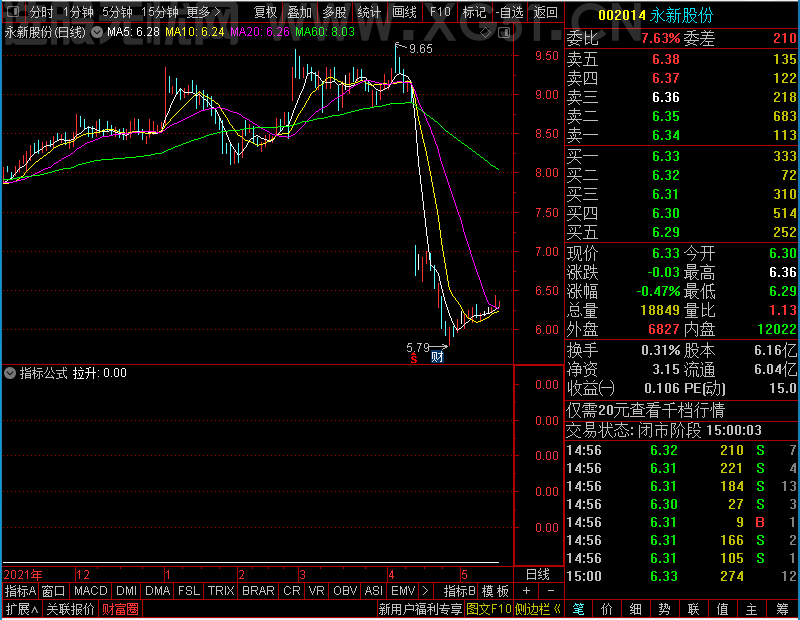The width and height of the screenshot is (800, 620).
Task: Open the 统计 statistics tool
Action: (369, 12)
